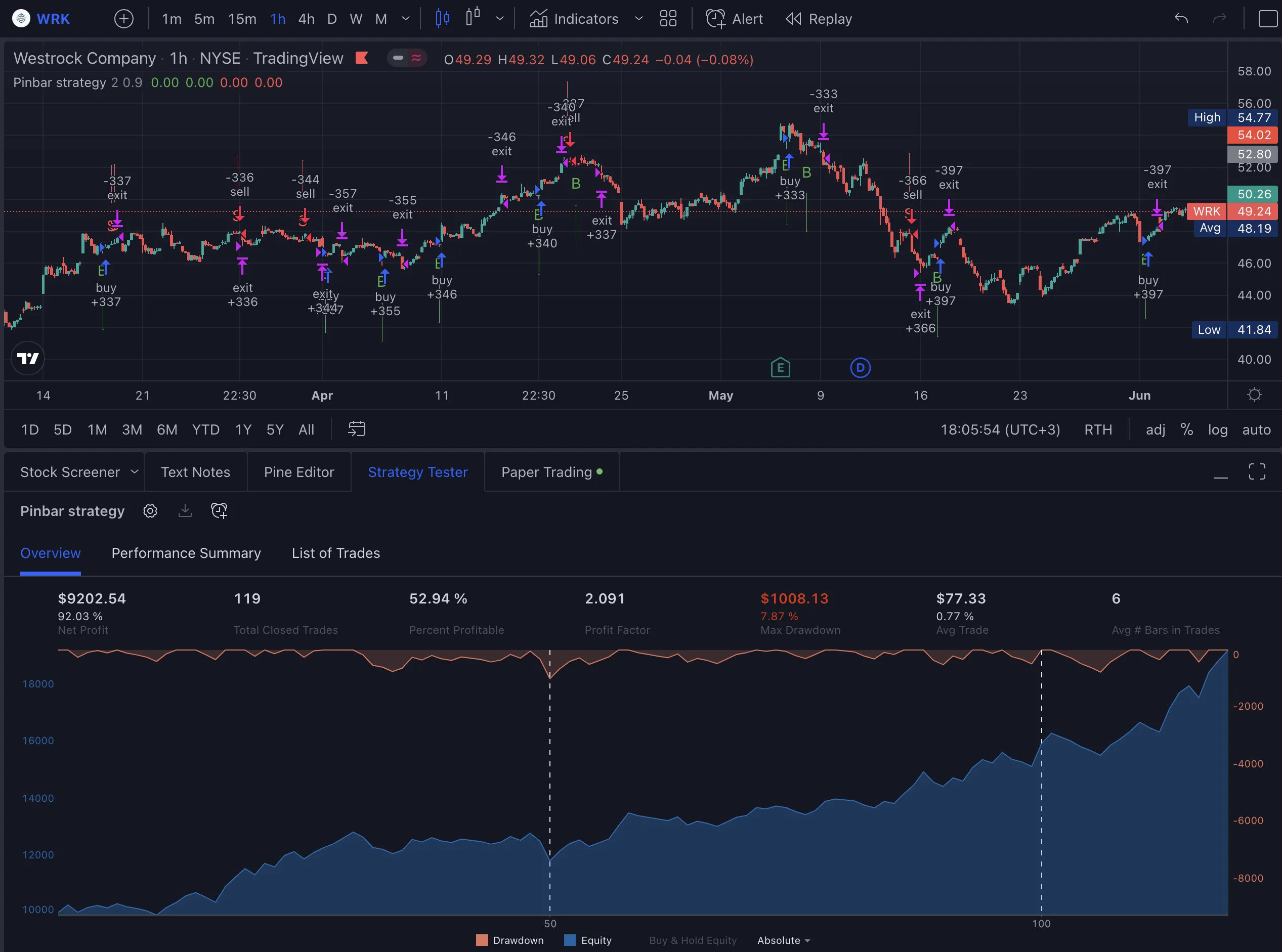Viewport: 1282px width, 952px height.
Task: Expand the timeframe interval dropdown arrow
Action: pos(406,19)
